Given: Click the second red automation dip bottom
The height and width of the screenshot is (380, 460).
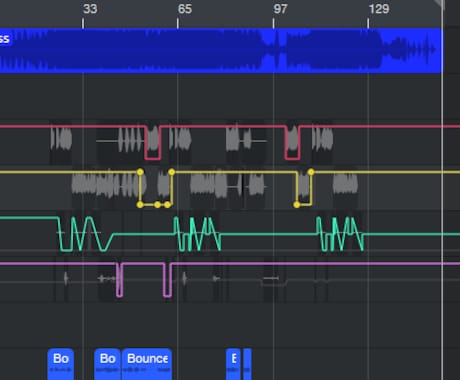Looking at the screenshot, I should coord(293,158).
